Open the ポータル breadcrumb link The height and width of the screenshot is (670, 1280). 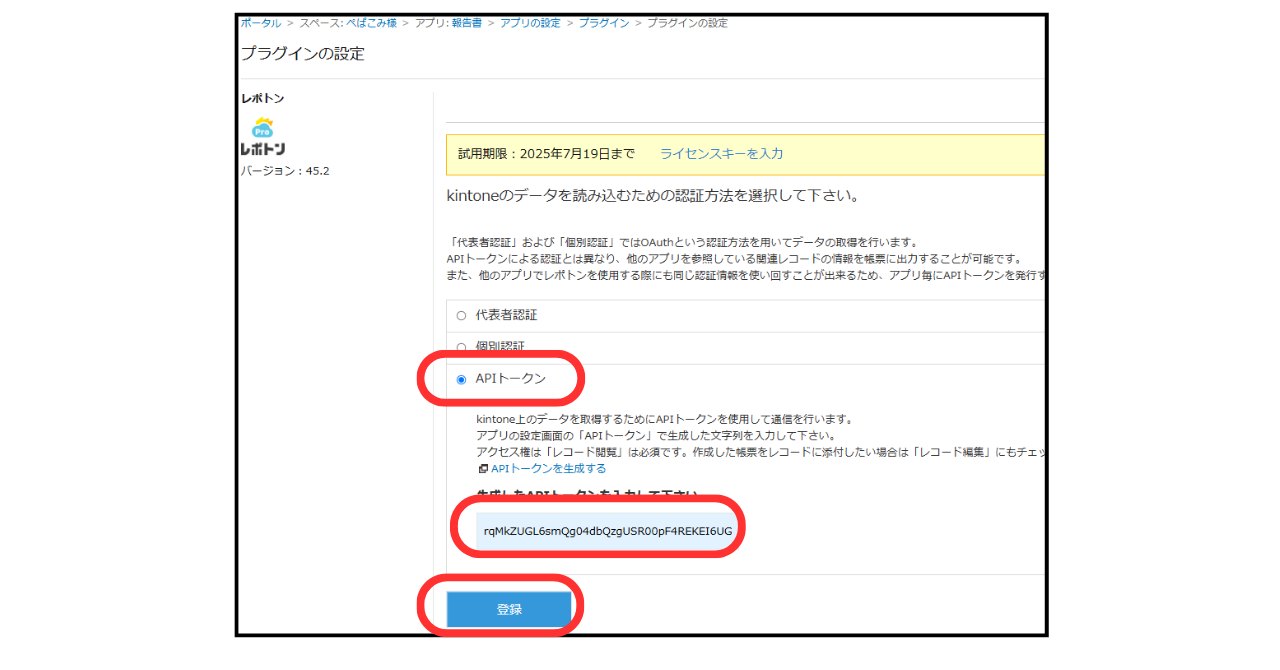tap(260, 23)
